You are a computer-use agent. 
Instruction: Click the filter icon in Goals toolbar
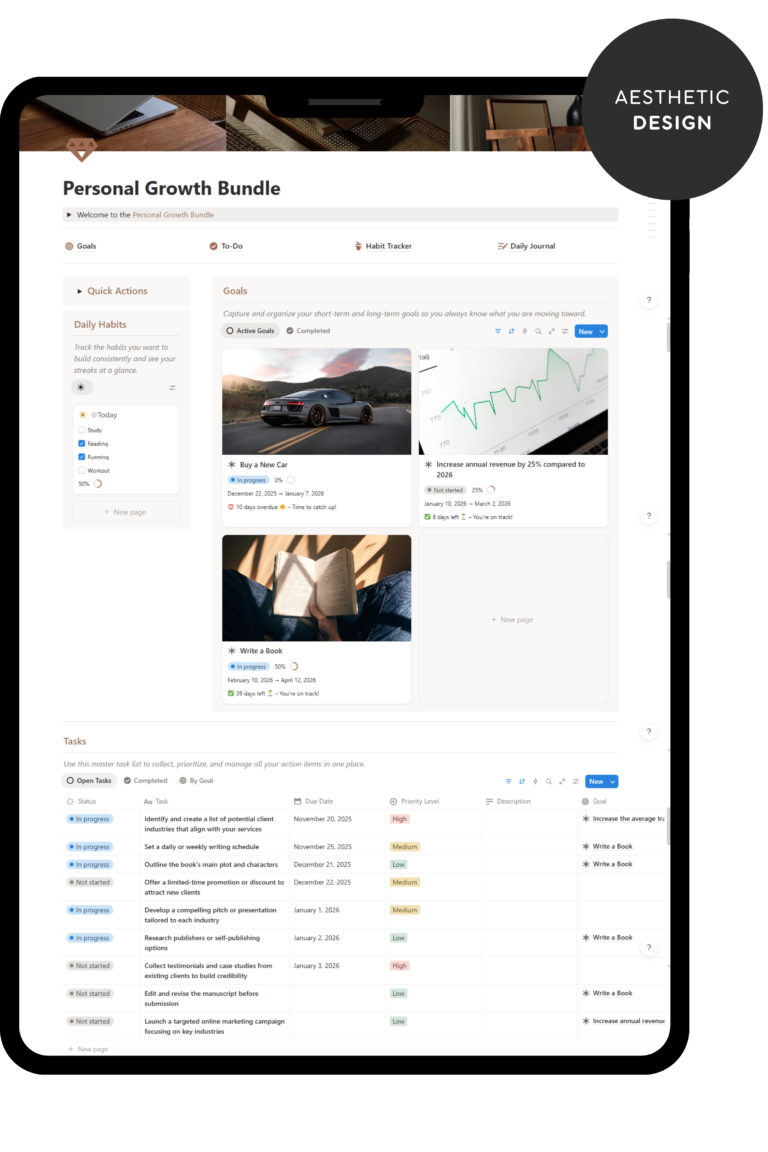click(498, 331)
